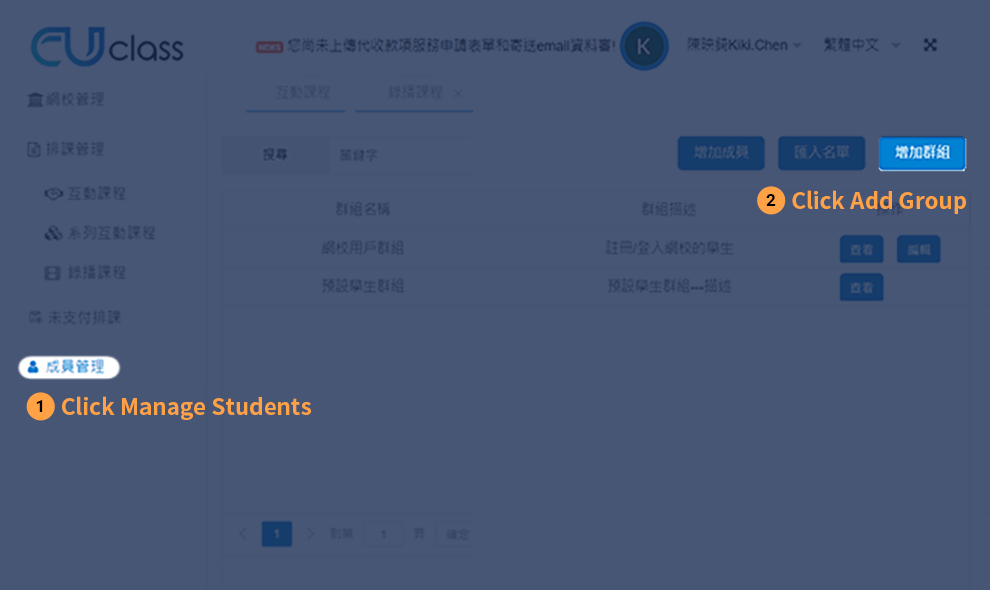This screenshot has width=990, height=590.
Task: Click the news notice about email資料
Action: [451, 45]
